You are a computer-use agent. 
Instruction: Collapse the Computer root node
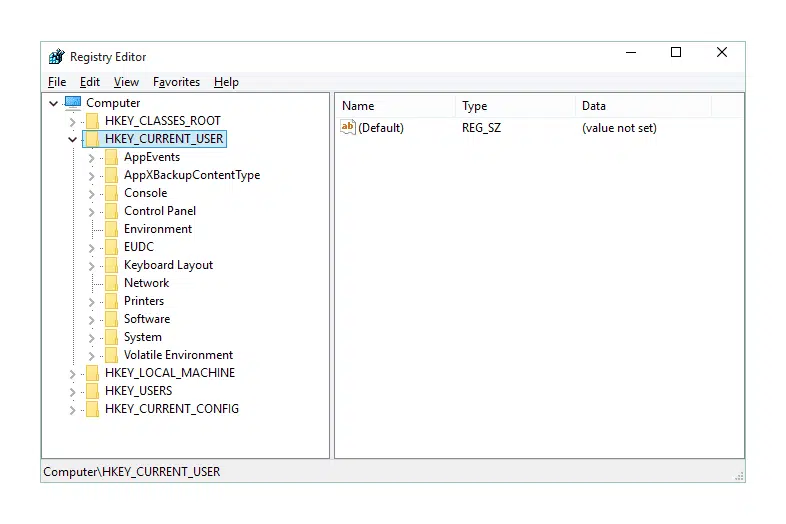[53, 103]
